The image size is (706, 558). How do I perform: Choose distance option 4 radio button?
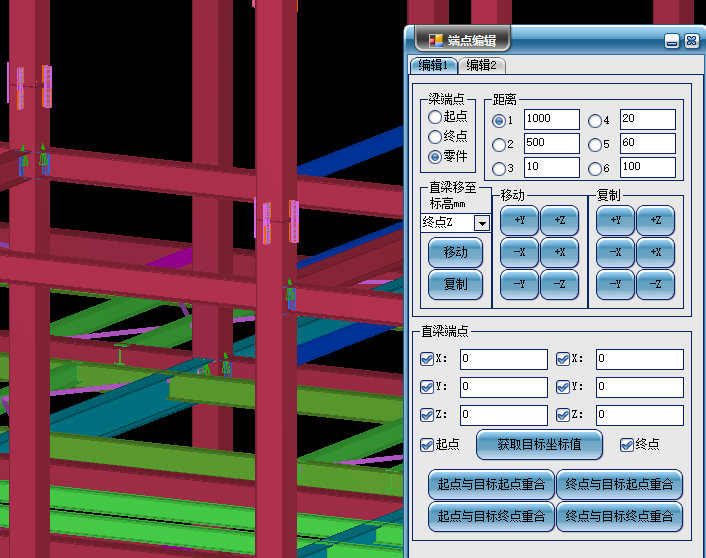click(x=595, y=121)
